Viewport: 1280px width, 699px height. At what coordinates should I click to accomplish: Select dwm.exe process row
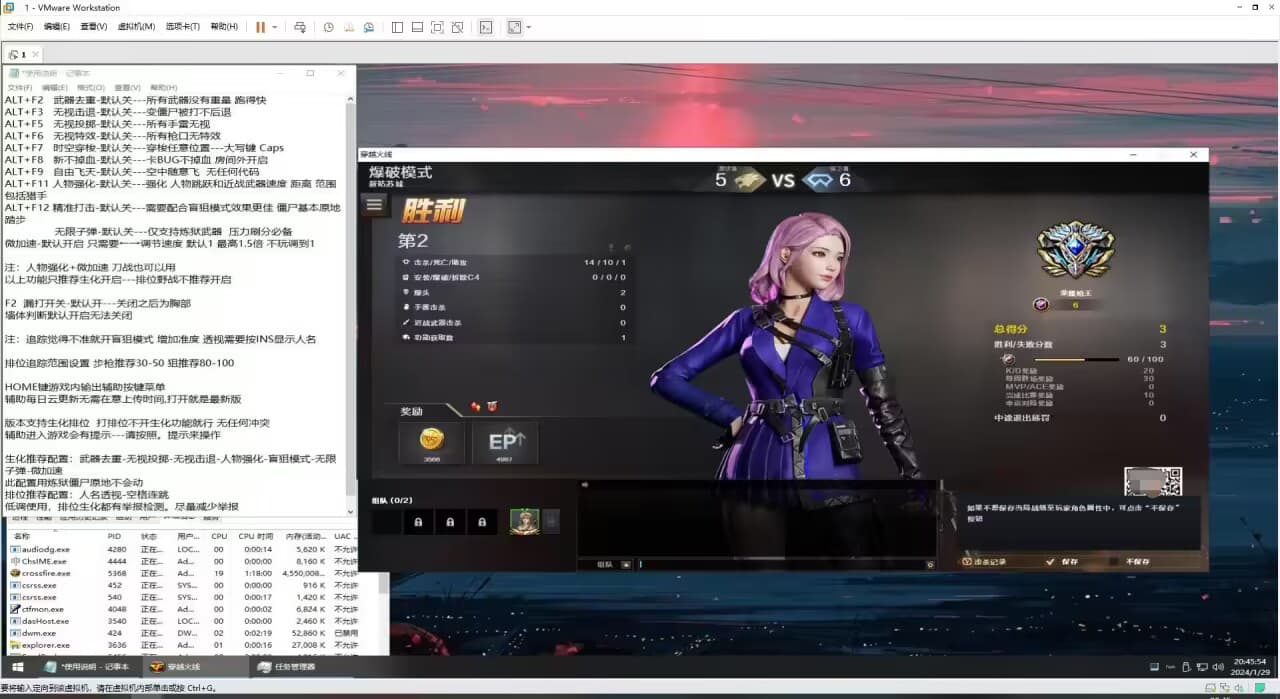pyautogui.click(x=184, y=633)
